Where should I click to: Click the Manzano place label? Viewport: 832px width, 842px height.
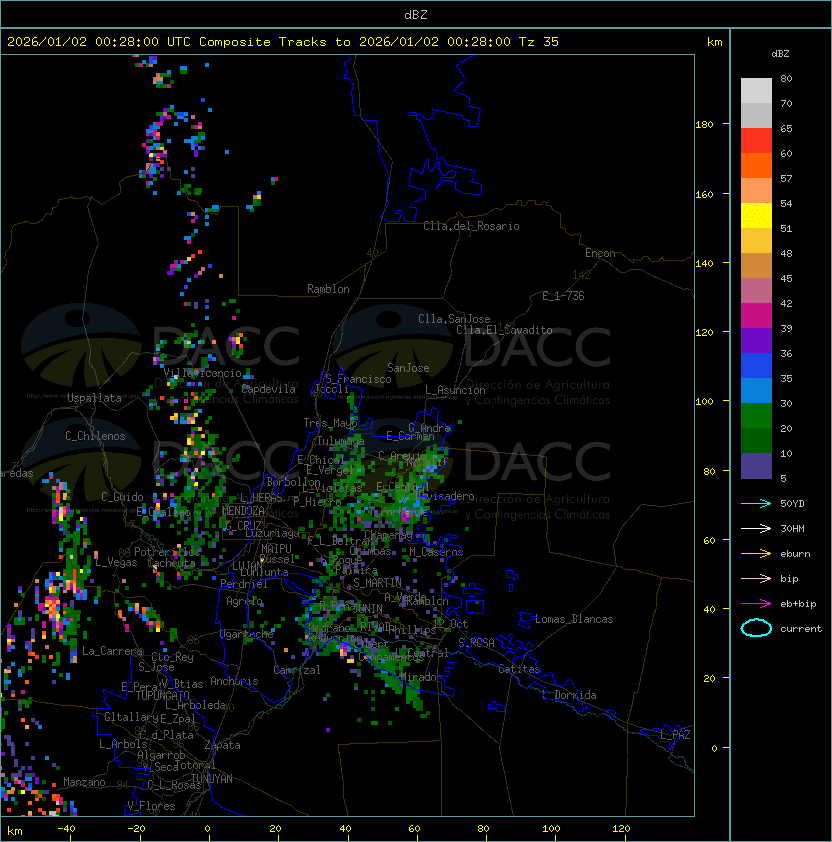[x=84, y=782]
